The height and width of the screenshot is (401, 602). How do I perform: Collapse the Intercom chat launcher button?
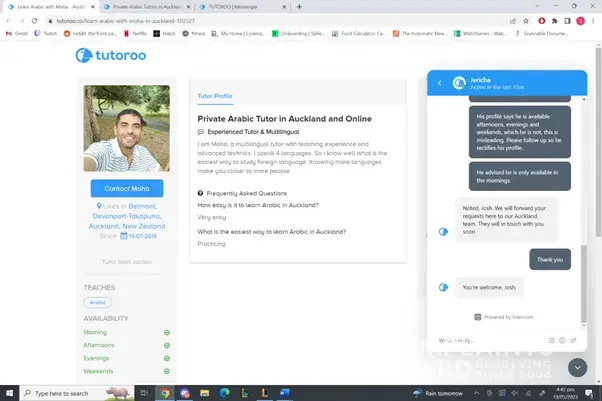pos(577,366)
